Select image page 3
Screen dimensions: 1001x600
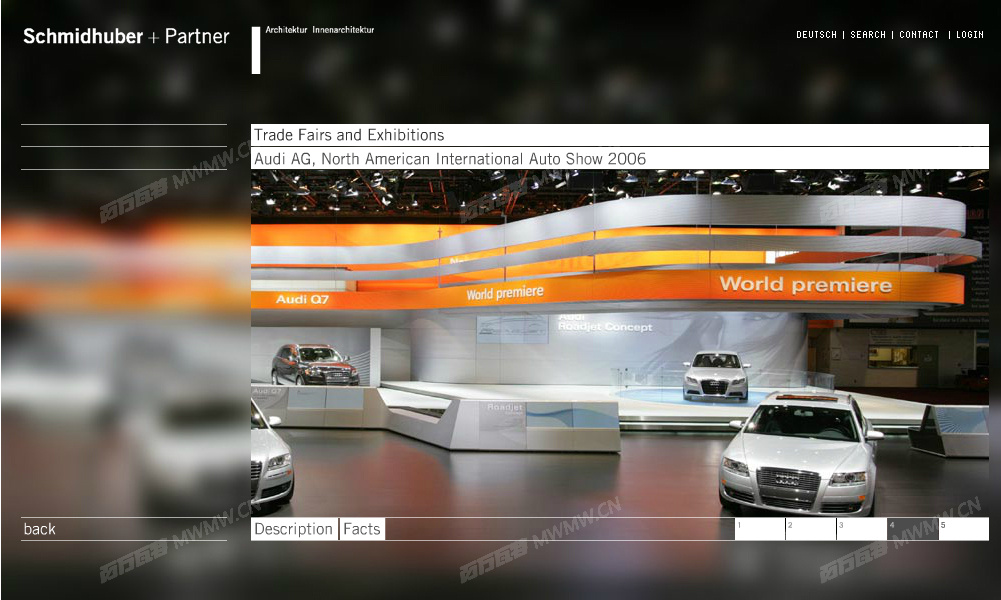(862, 529)
